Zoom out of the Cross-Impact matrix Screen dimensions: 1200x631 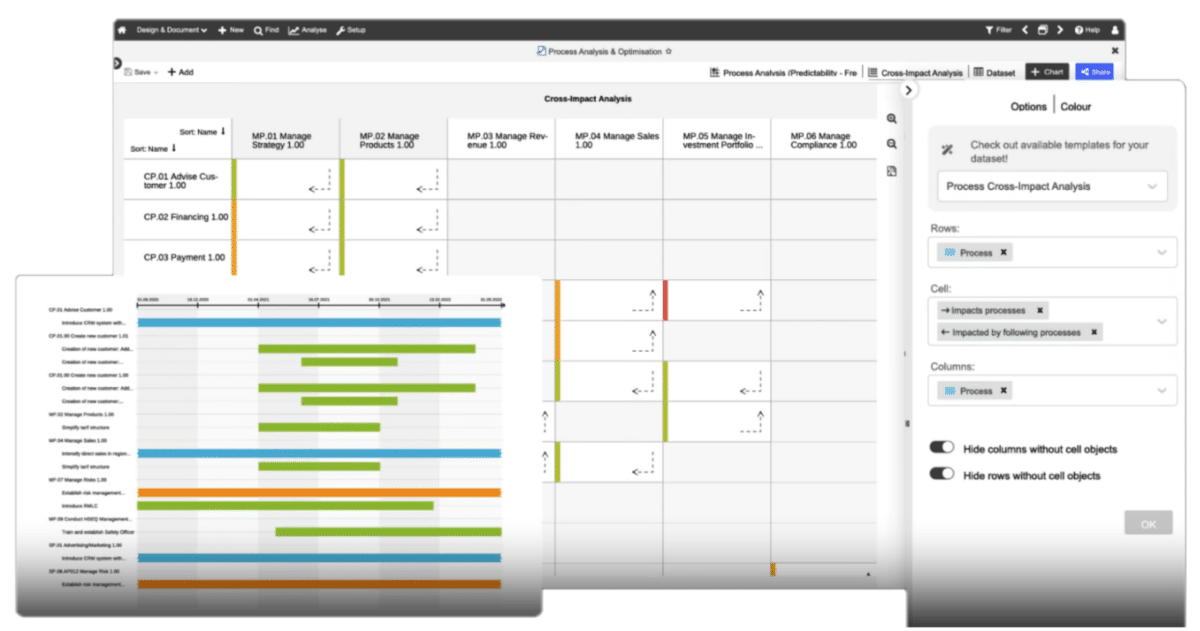pyautogui.click(x=891, y=144)
